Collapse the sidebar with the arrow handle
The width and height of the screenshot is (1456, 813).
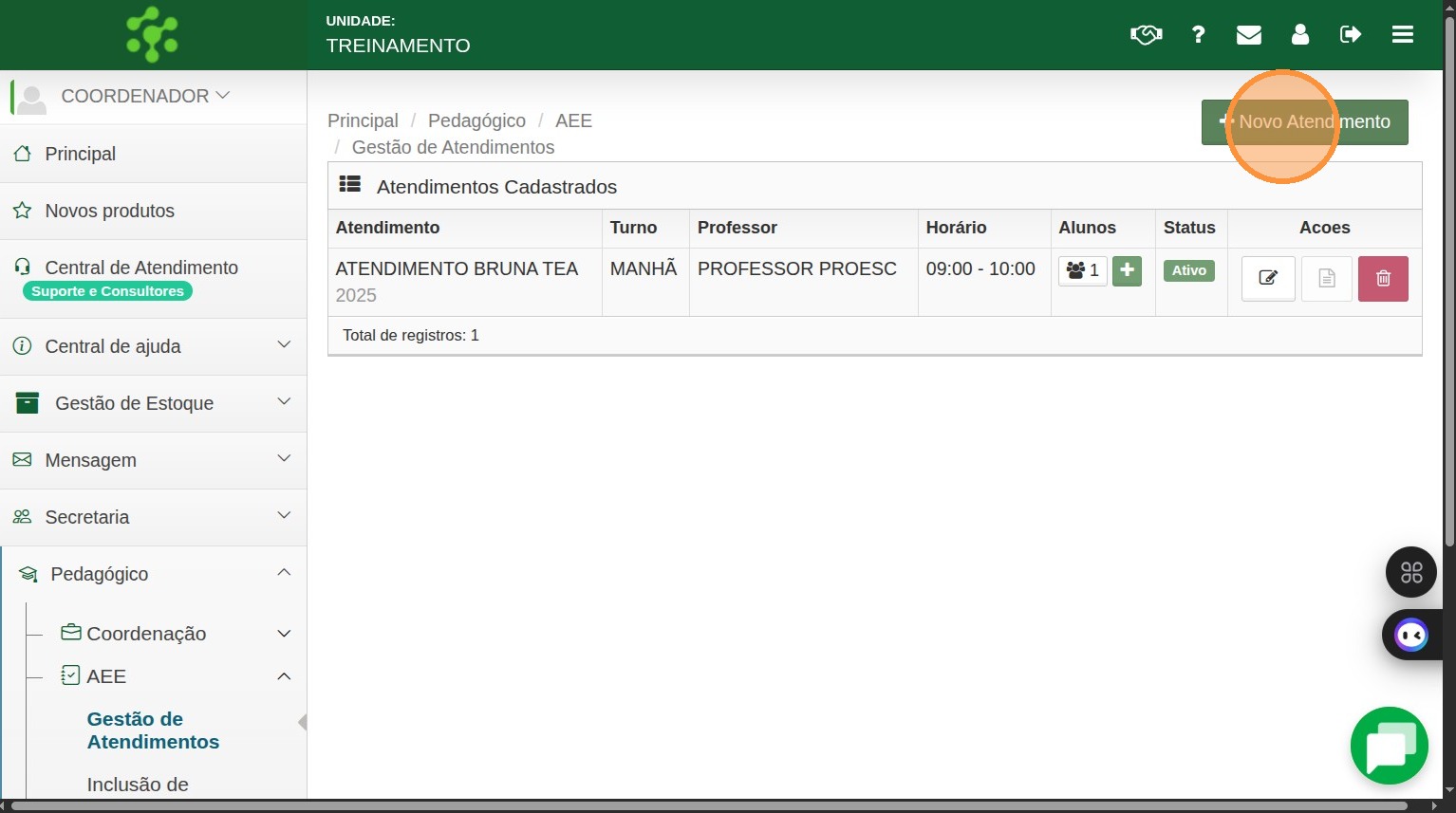[303, 722]
